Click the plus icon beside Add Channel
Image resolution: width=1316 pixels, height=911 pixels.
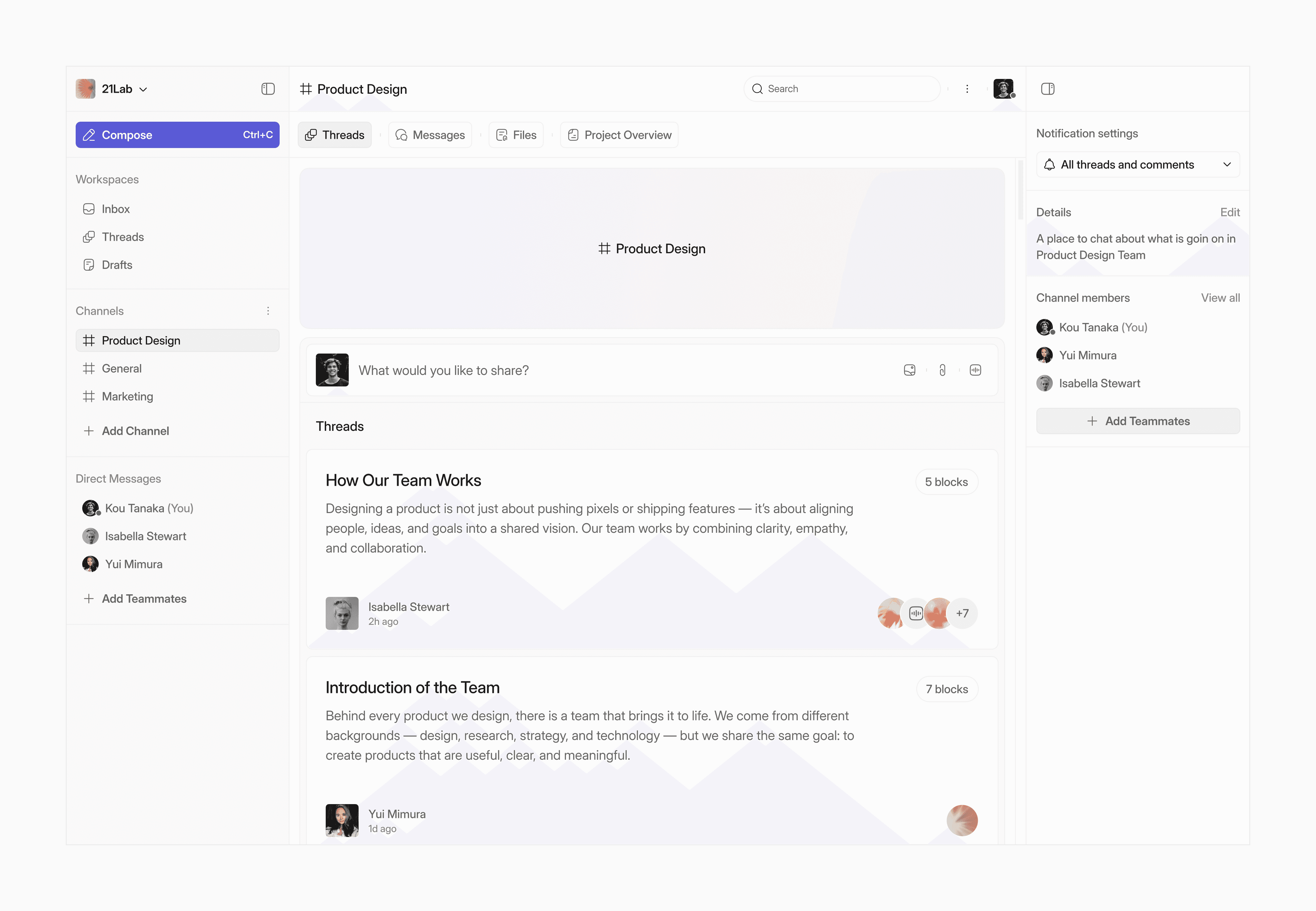tap(89, 431)
